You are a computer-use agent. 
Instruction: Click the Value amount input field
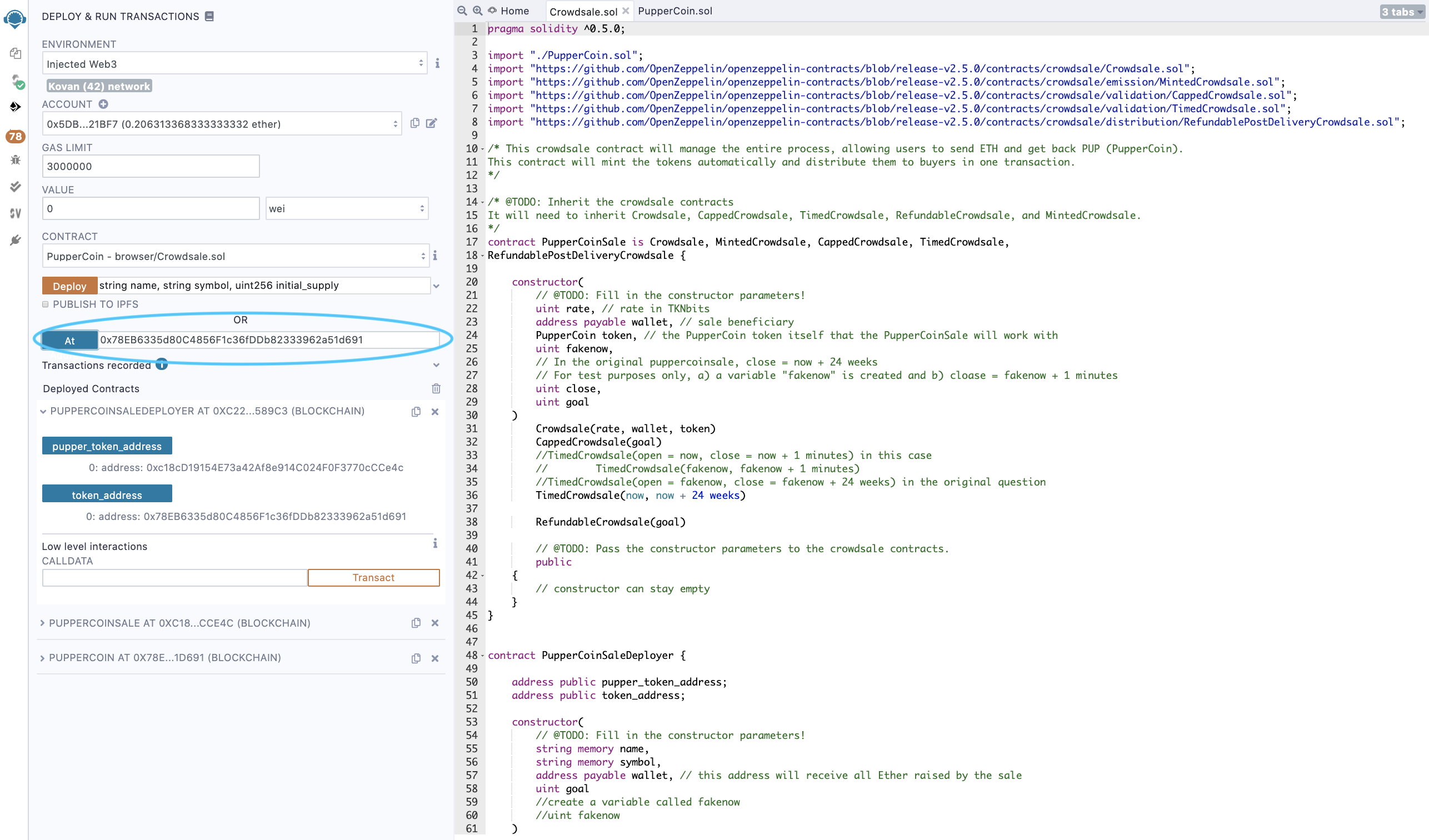tap(151, 209)
